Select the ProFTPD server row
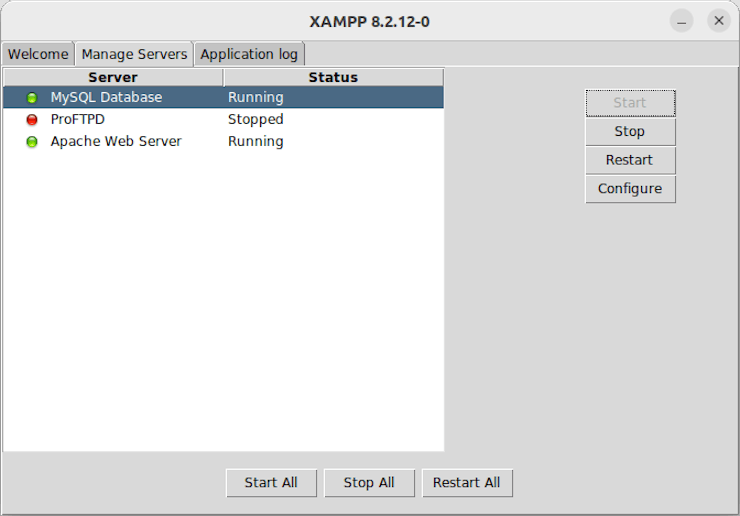 [223, 119]
